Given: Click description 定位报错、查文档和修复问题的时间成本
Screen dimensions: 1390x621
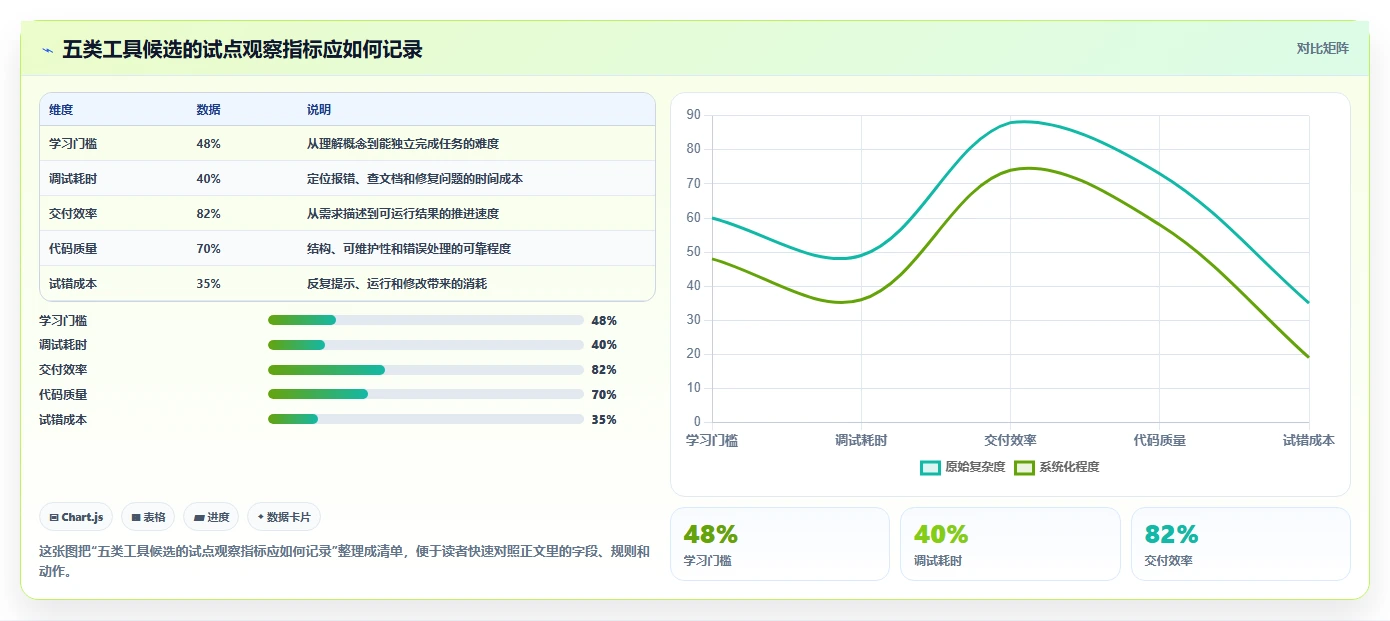Looking at the screenshot, I should pos(415,179).
